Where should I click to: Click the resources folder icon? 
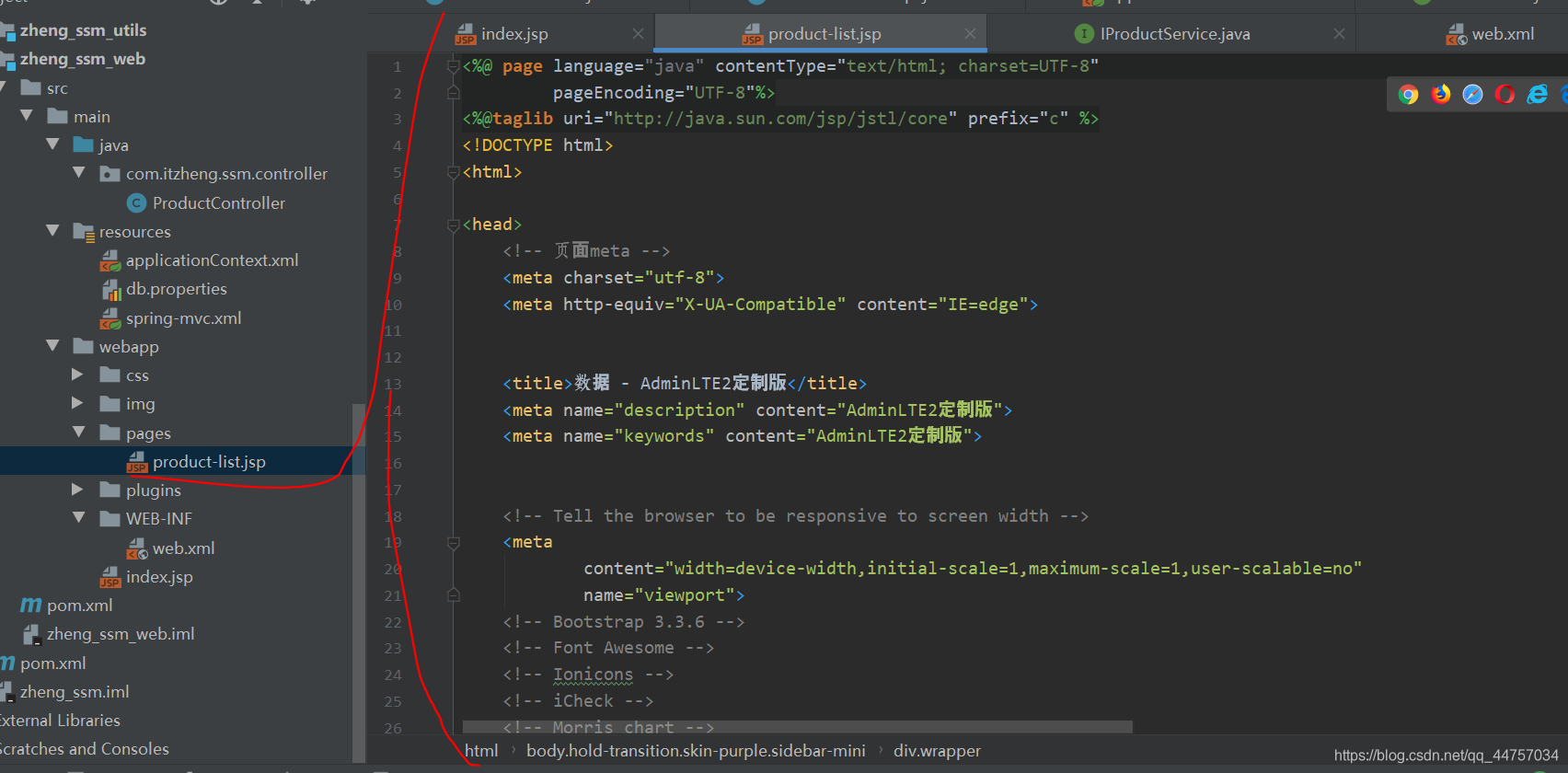pyautogui.click(x=84, y=232)
